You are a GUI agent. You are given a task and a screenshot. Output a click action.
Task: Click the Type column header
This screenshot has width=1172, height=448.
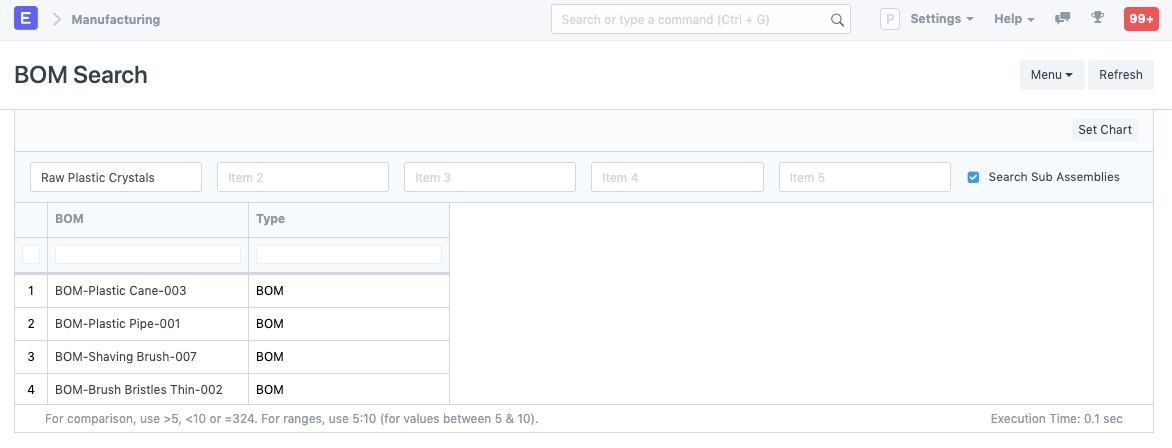[x=270, y=219]
